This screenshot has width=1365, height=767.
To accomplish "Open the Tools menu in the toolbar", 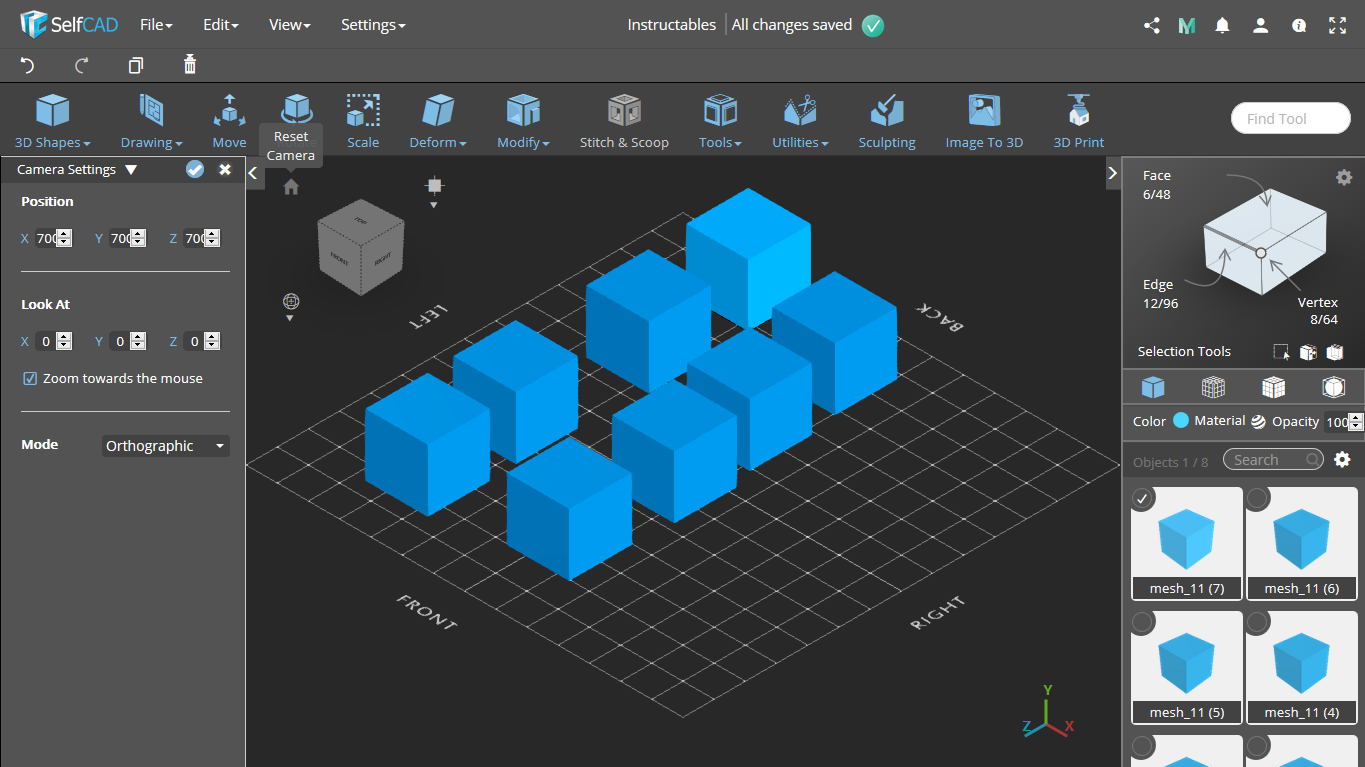I will click(x=720, y=121).
